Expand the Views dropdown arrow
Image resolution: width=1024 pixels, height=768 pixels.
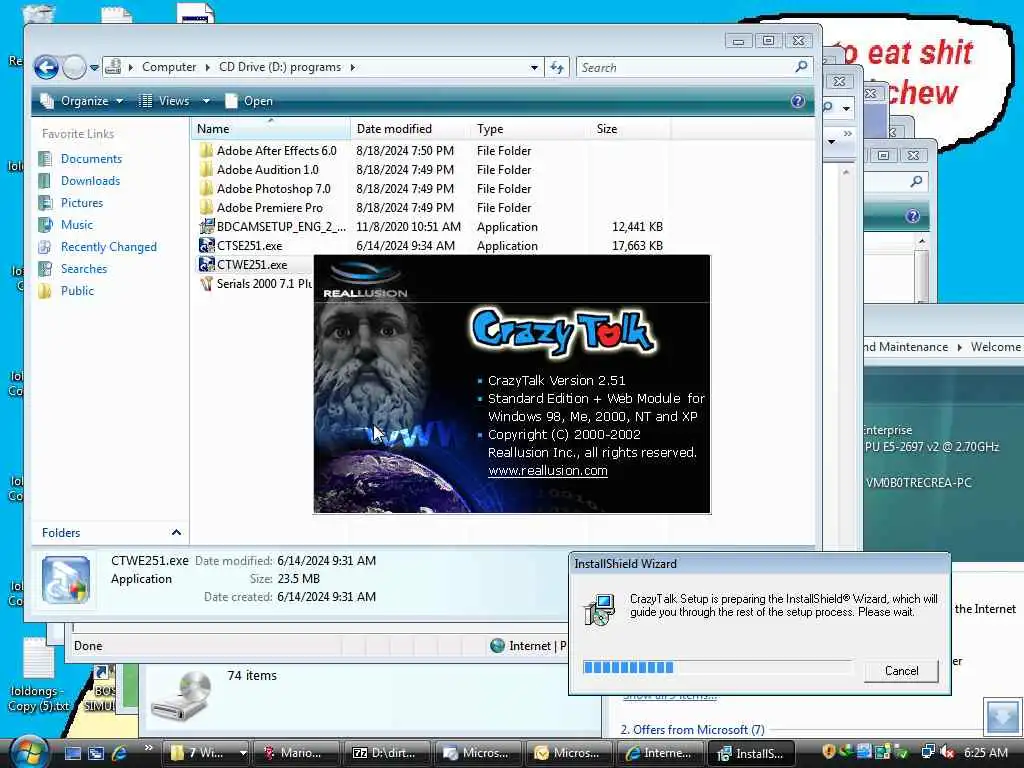[206, 101]
